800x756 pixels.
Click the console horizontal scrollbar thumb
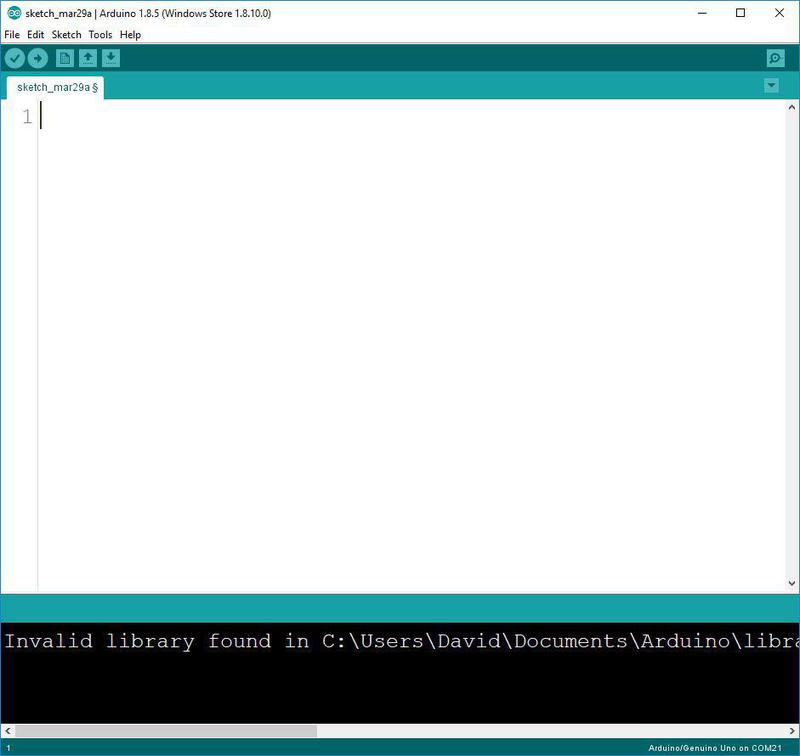[x=166, y=731]
